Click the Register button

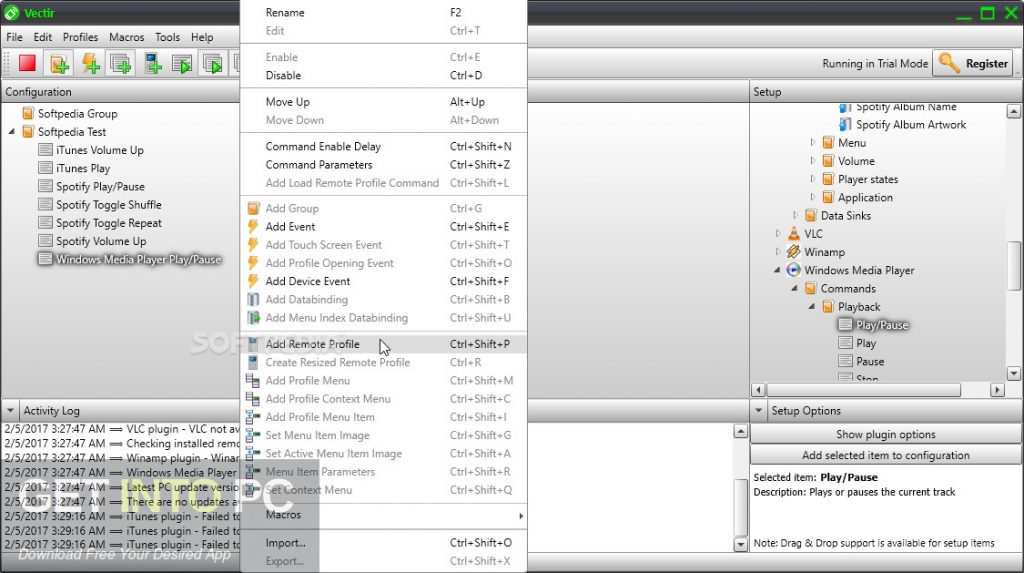(974, 63)
